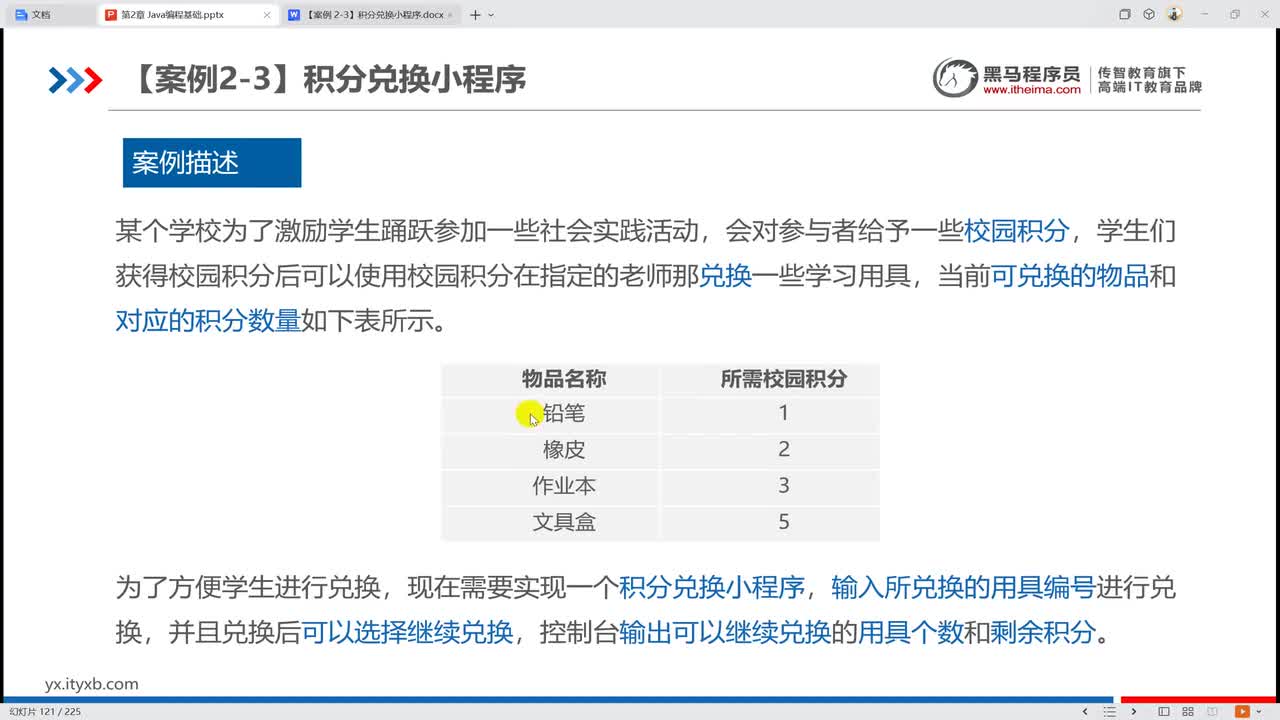
Task: Click highlighted text 校园积分 in first line
Action: (1017, 231)
